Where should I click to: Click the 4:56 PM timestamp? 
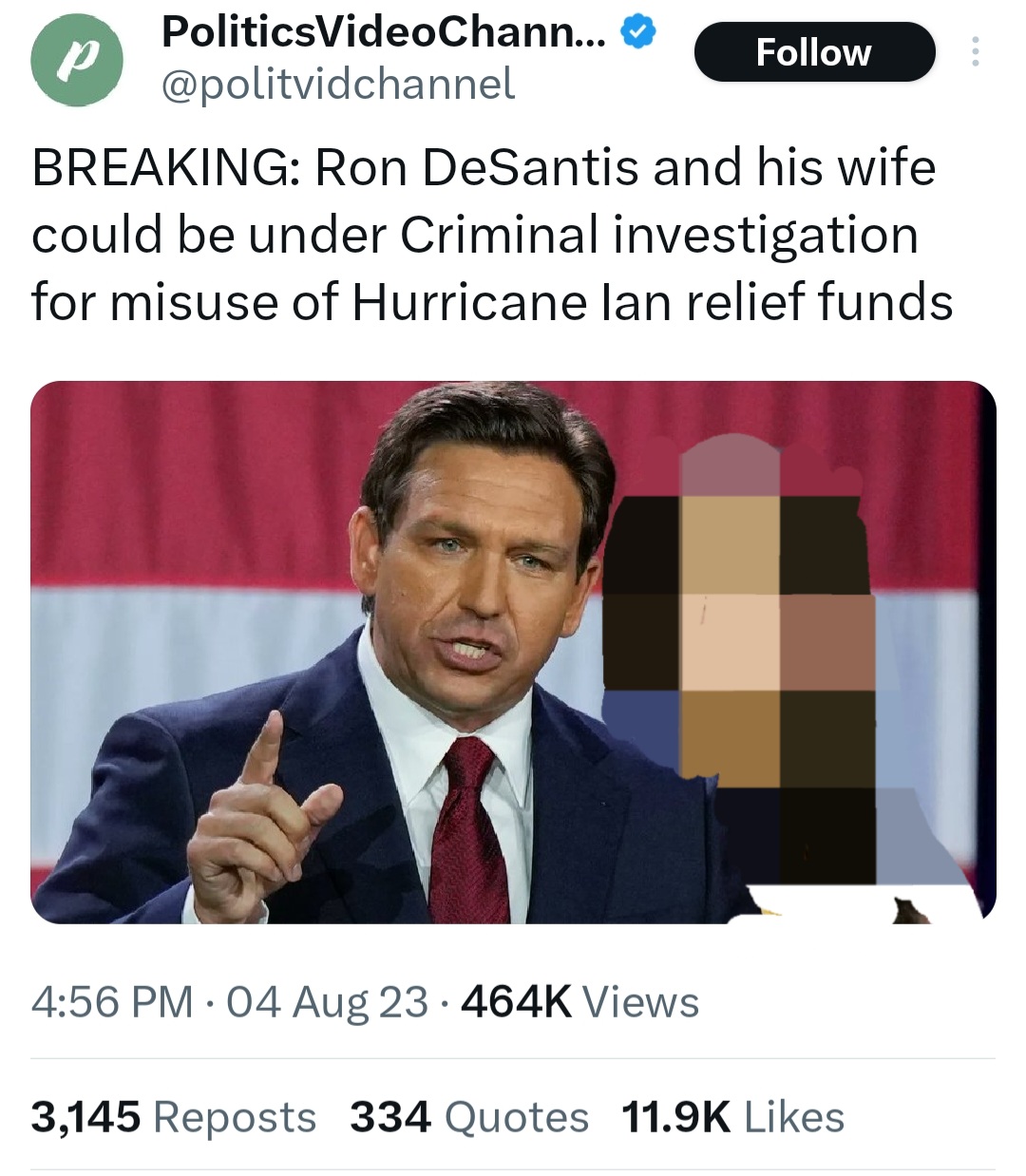tap(111, 1002)
